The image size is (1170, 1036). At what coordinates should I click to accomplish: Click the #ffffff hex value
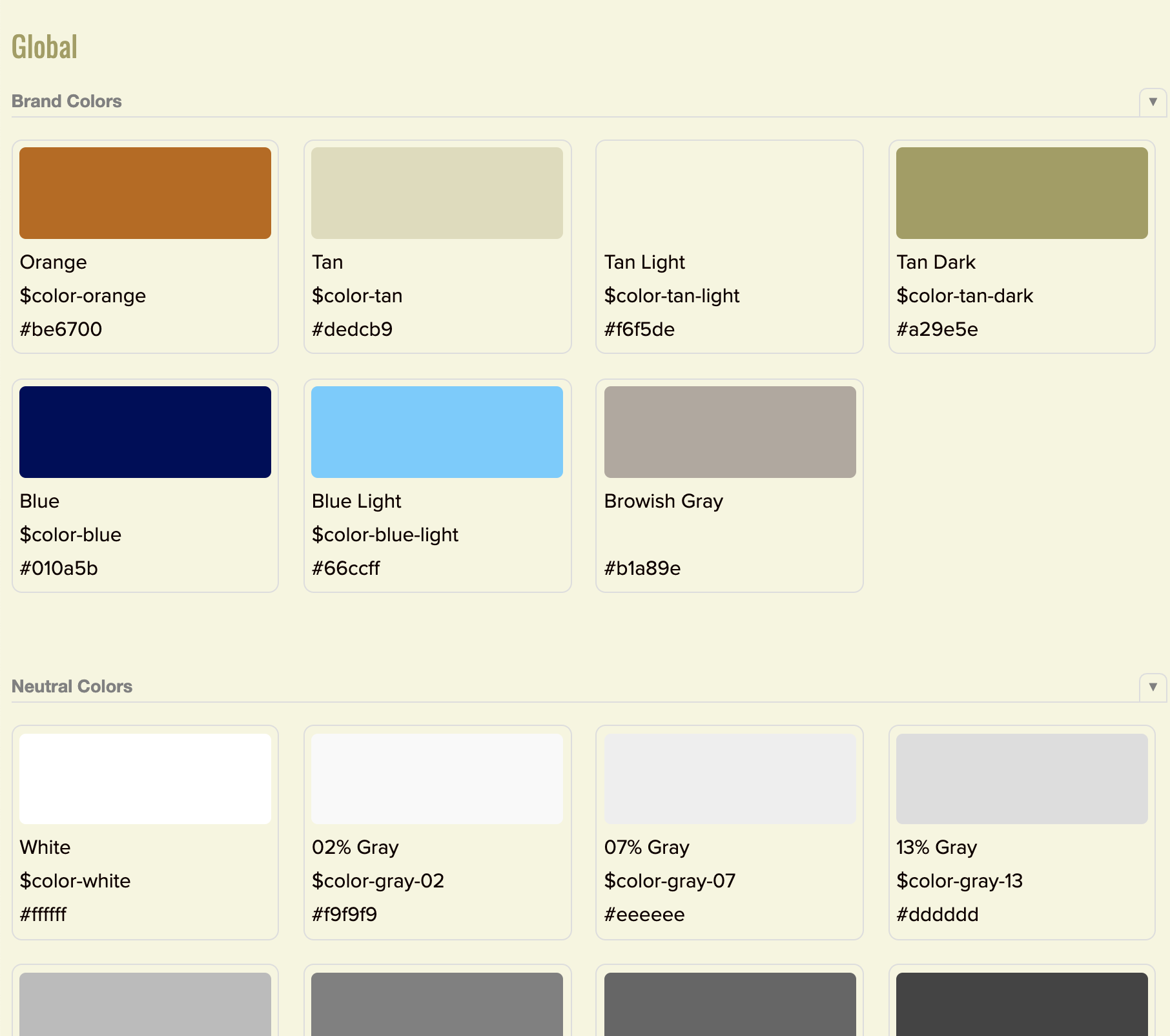coord(43,915)
